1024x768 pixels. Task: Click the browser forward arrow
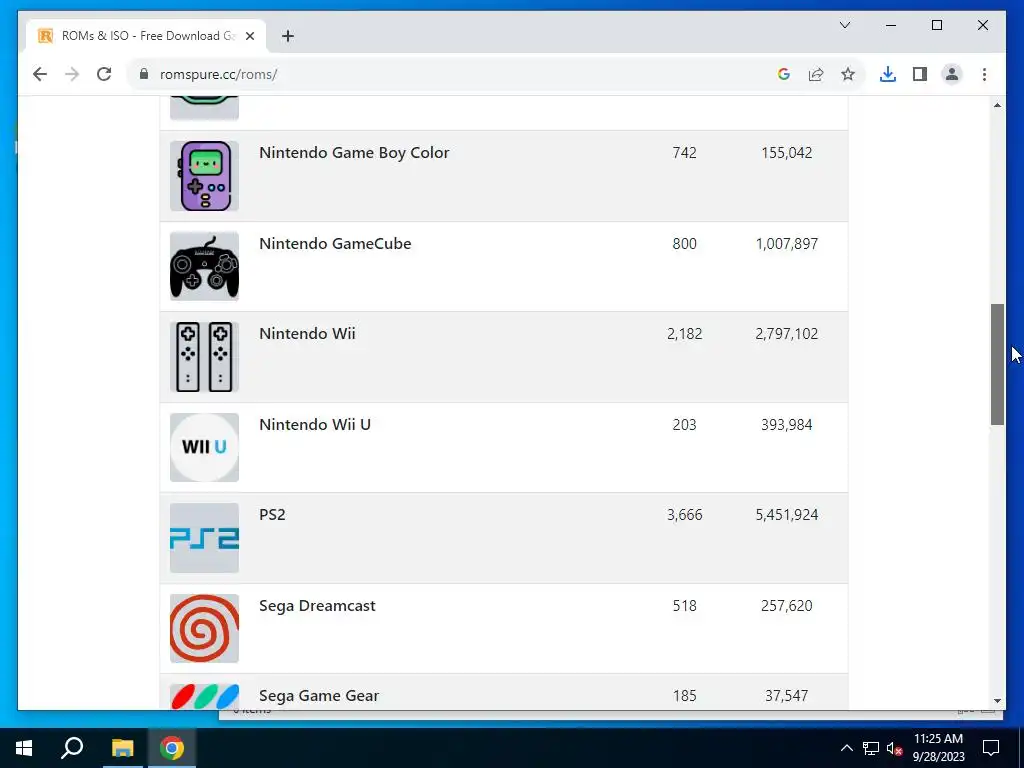tap(72, 74)
